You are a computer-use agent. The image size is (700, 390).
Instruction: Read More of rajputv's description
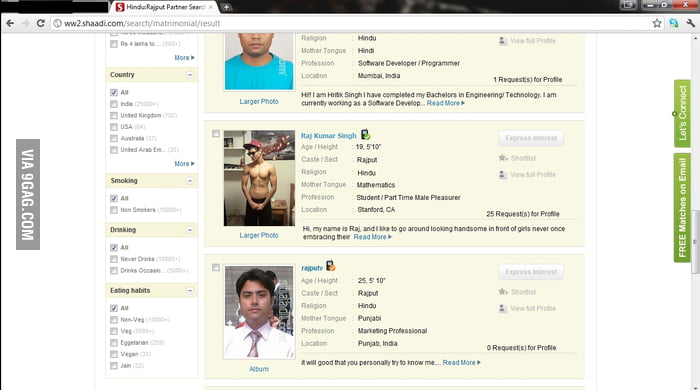pos(462,362)
